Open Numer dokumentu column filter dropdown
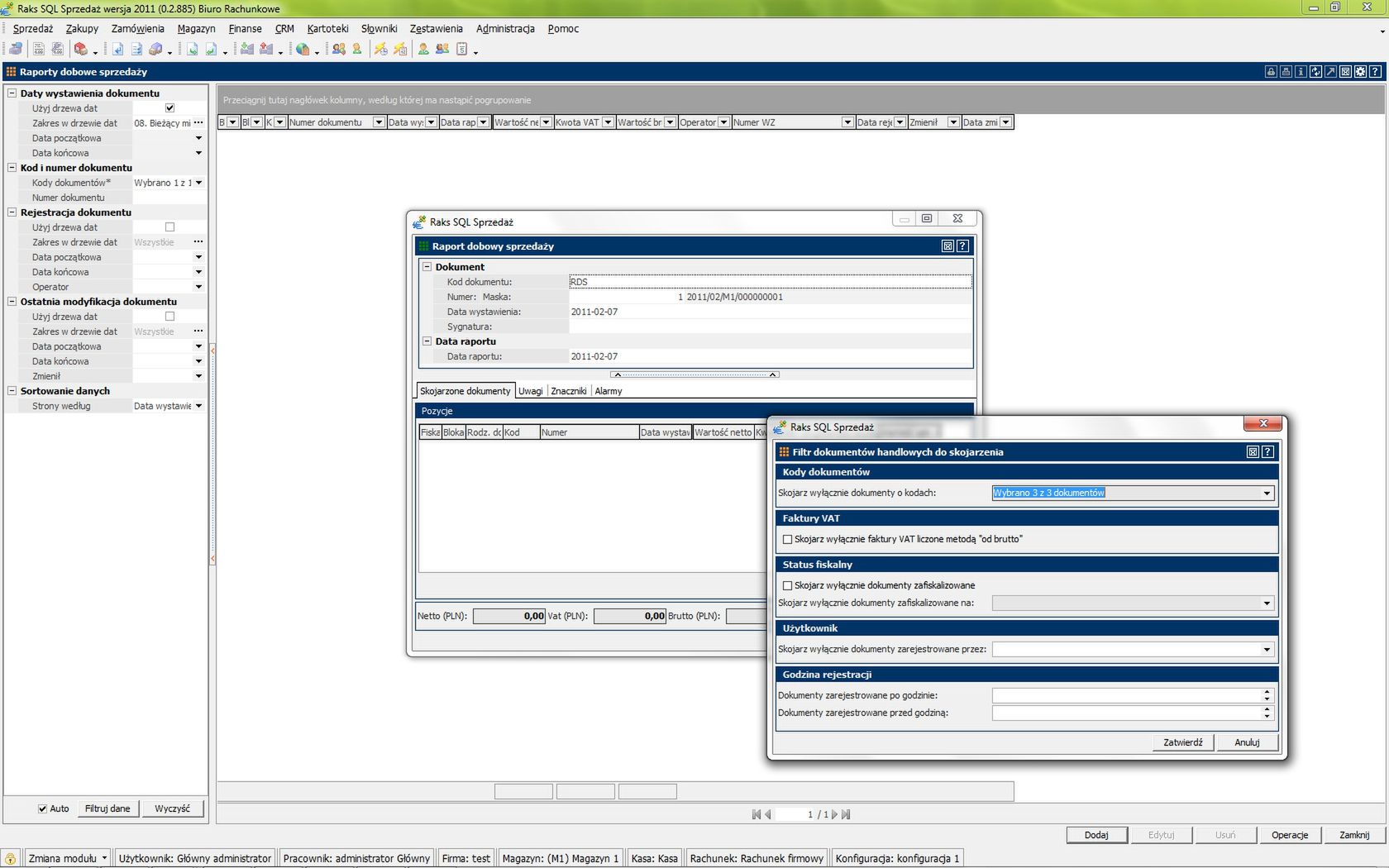Viewport: 1389px width, 868px height. (x=379, y=122)
